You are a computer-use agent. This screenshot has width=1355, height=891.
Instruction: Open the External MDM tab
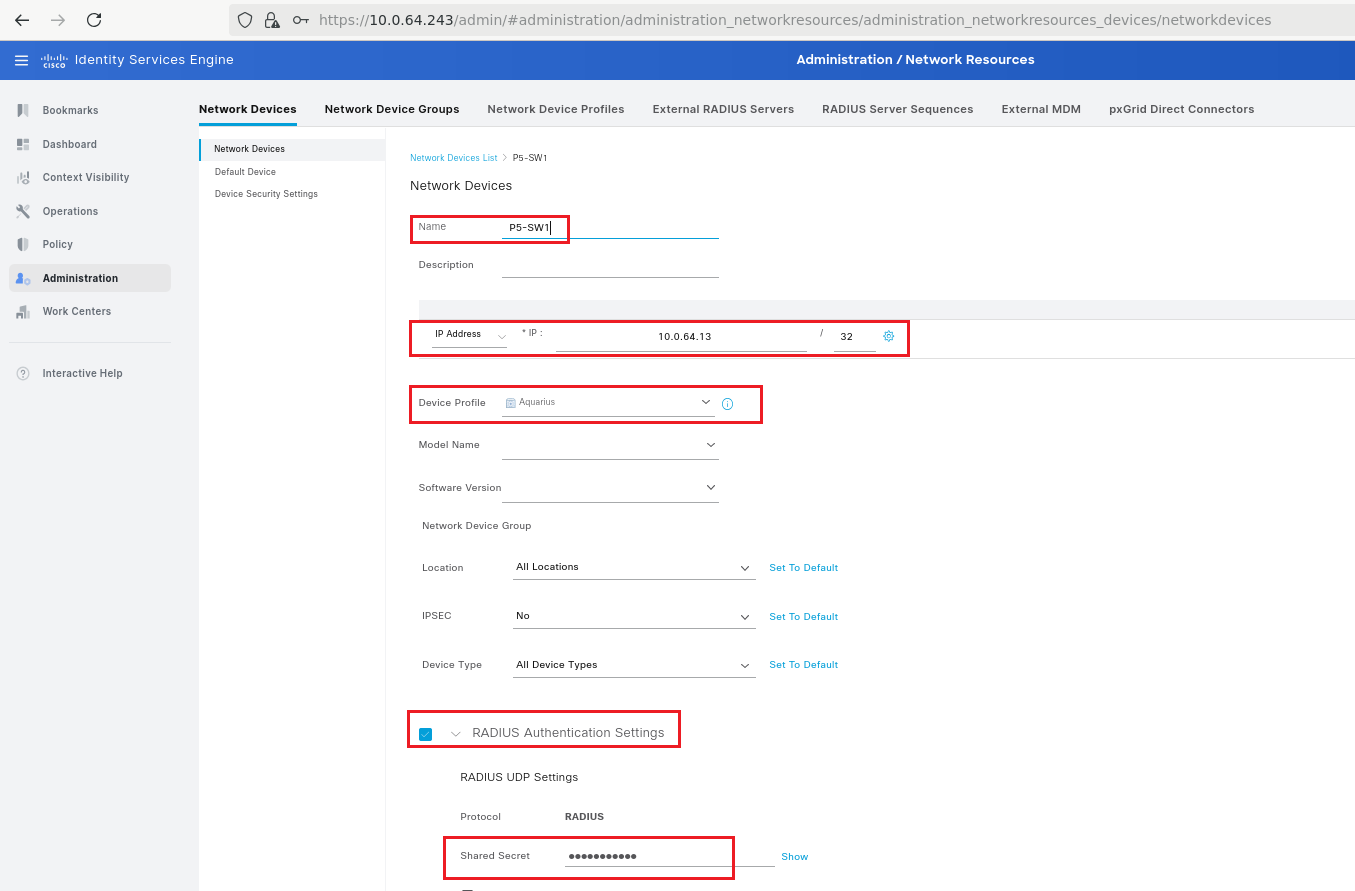[1041, 109]
